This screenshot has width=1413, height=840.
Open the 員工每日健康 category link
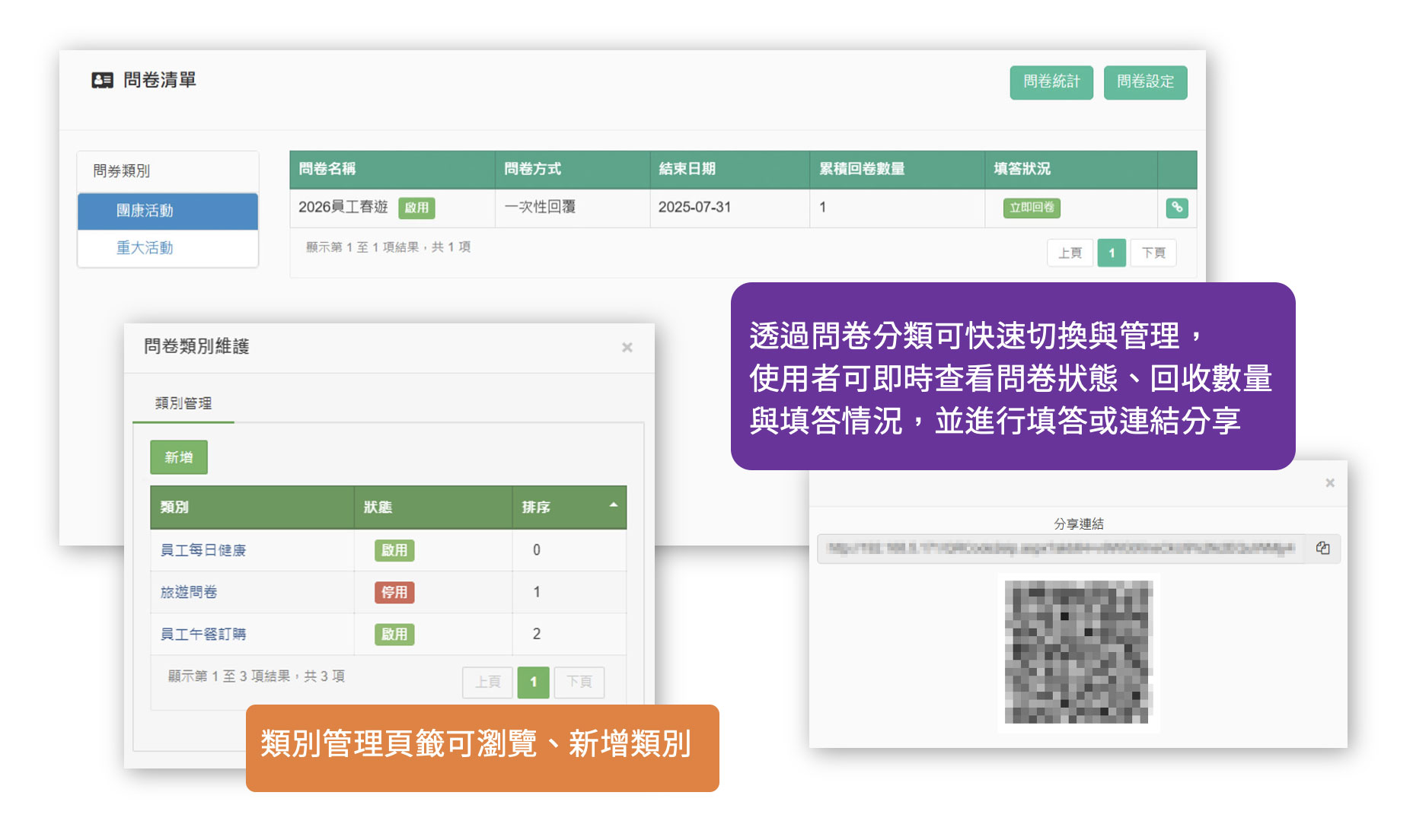click(x=203, y=550)
